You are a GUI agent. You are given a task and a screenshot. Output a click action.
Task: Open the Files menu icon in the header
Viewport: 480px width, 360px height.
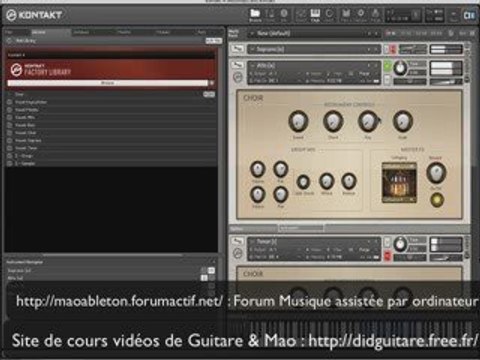(x=346, y=15)
